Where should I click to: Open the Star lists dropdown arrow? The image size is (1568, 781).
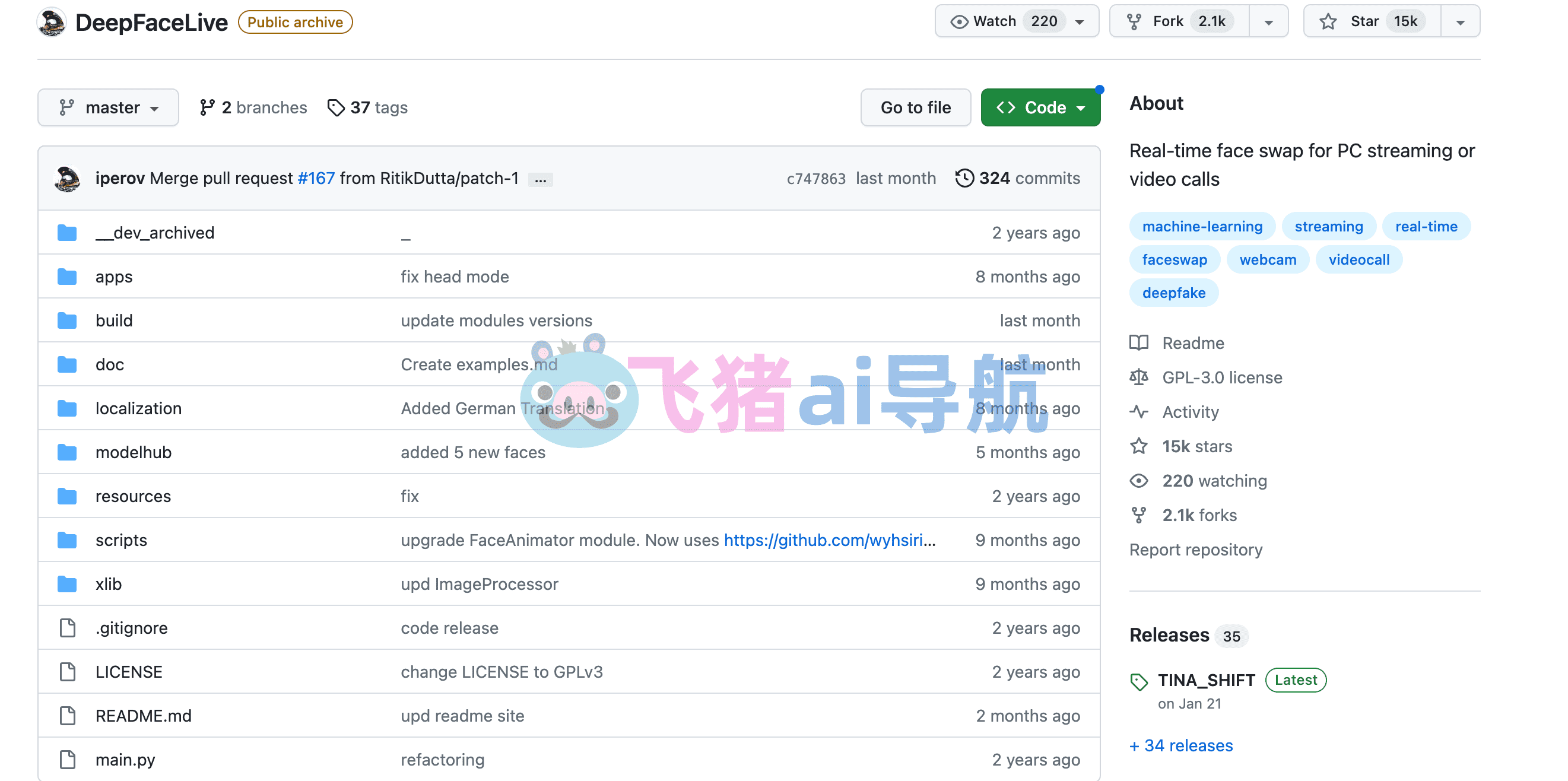(1460, 22)
